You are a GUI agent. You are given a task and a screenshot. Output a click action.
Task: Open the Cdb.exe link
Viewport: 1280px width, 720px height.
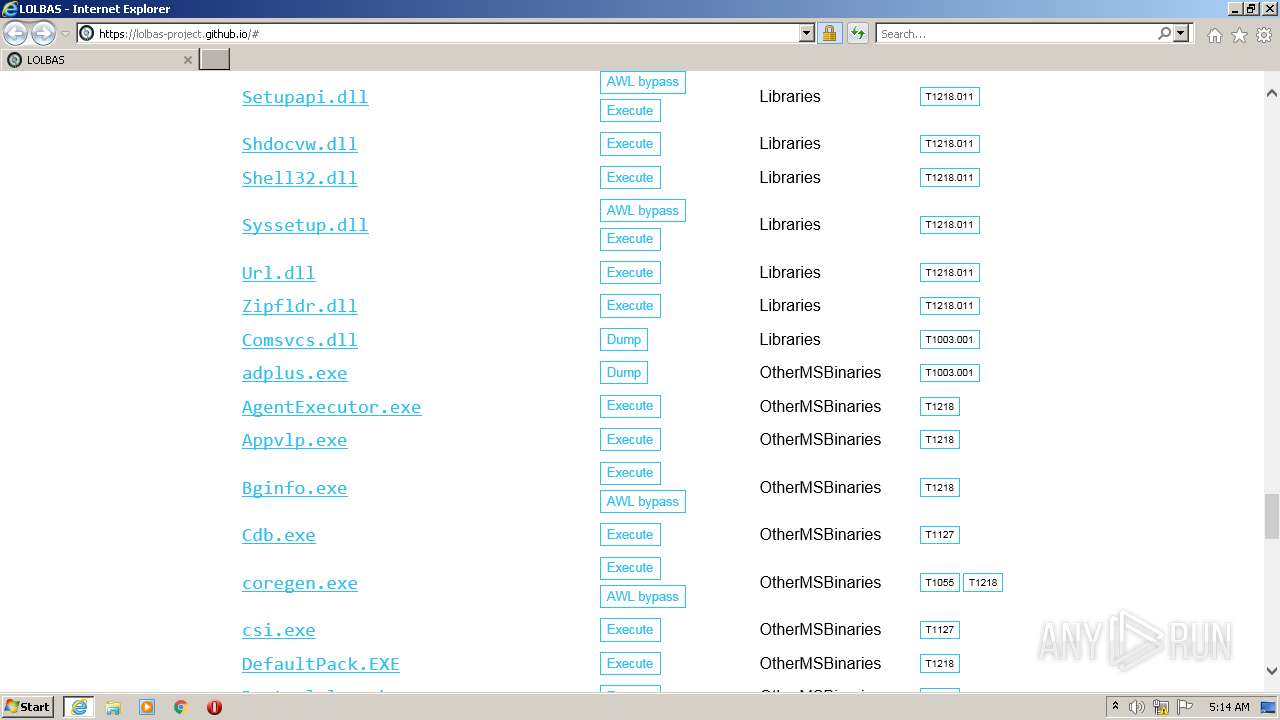(278, 535)
